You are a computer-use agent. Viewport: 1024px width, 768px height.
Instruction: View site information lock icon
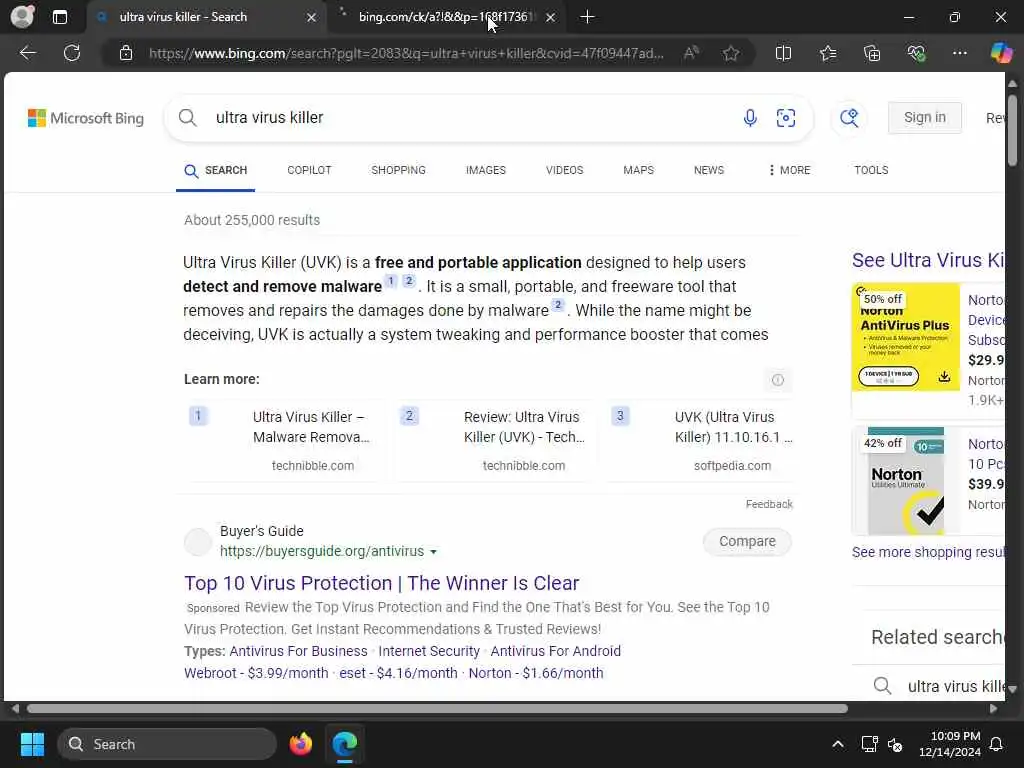pyautogui.click(x=126, y=54)
